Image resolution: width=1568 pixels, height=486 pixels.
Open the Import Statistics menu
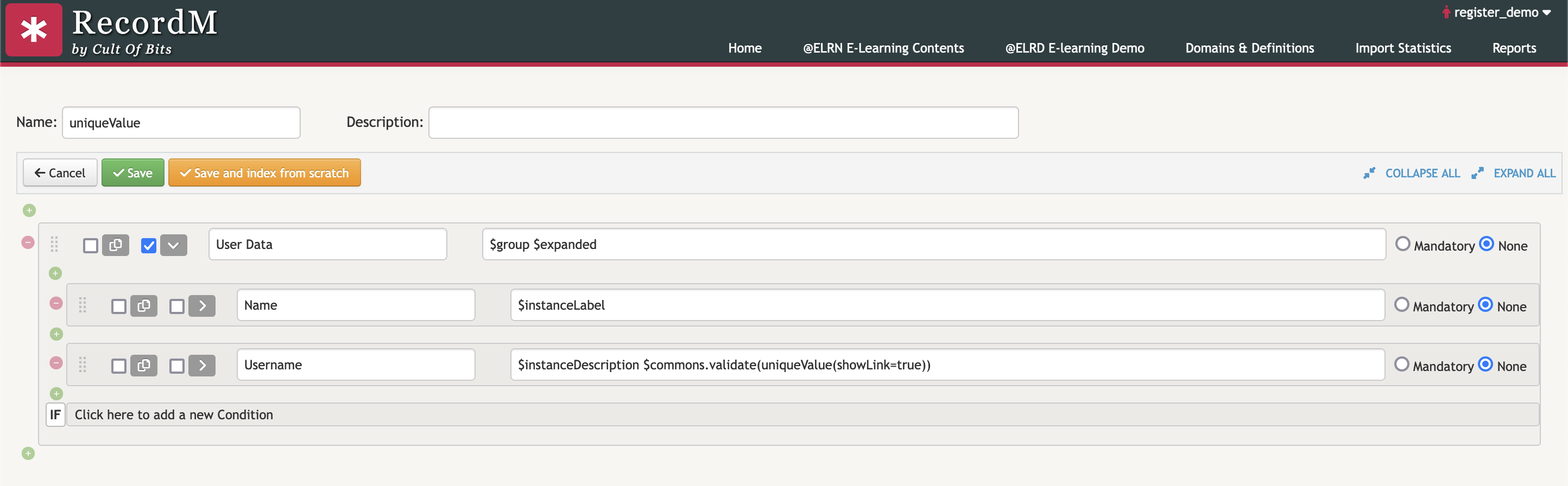tap(1403, 48)
